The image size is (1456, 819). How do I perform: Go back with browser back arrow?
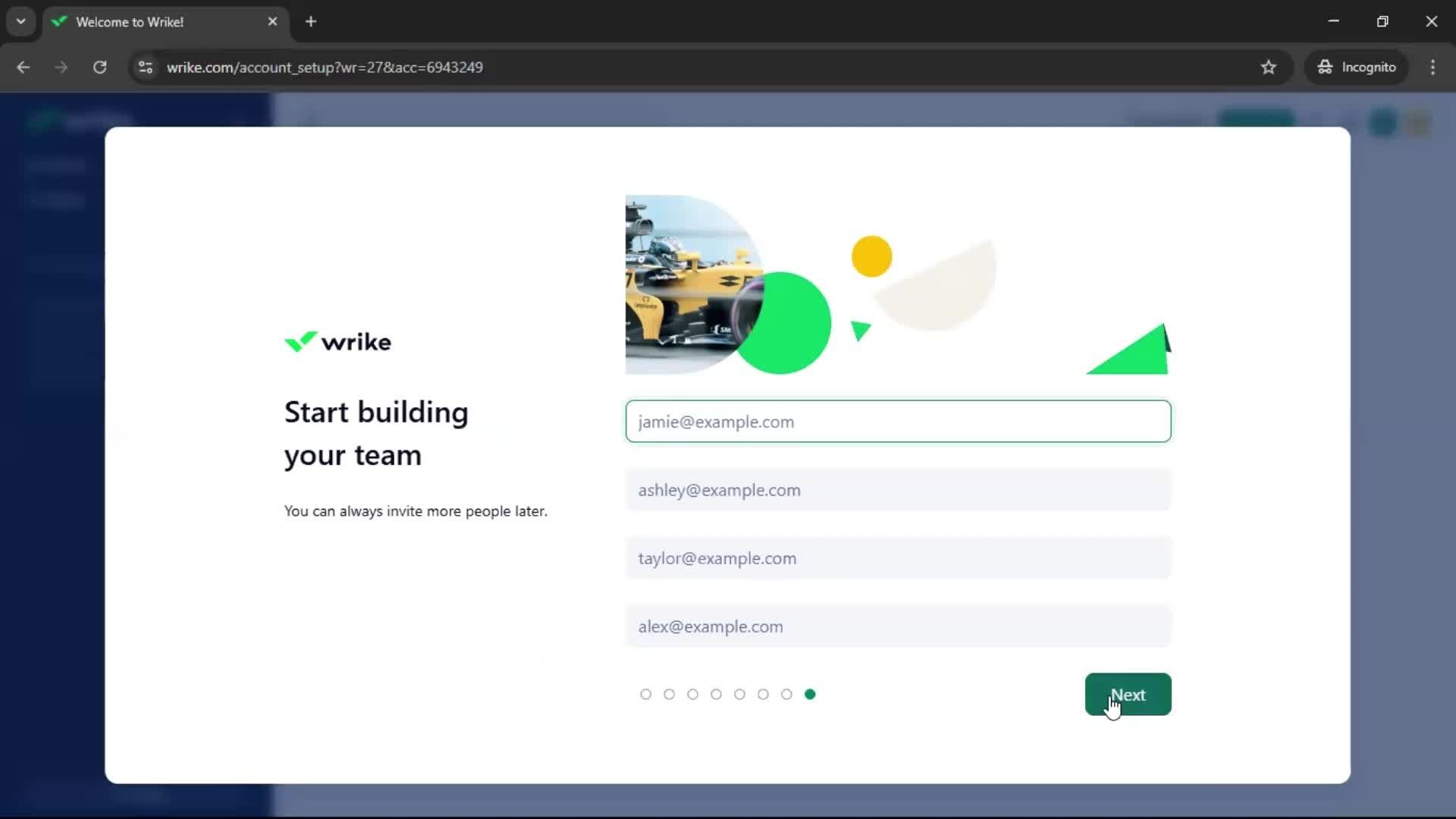(x=24, y=67)
